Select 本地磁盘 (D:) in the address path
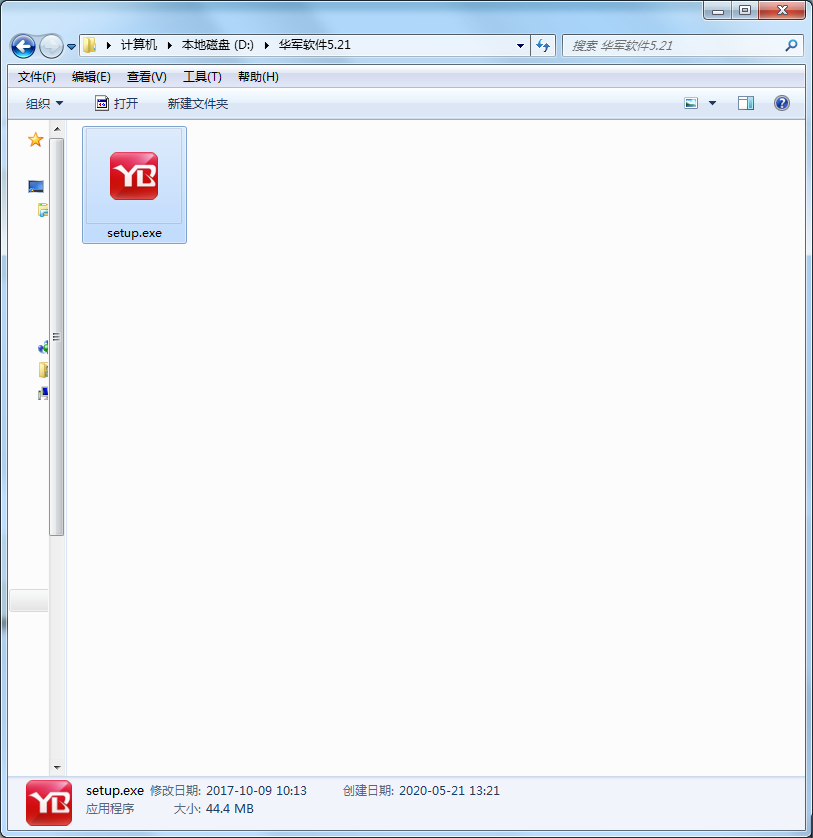Viewport: 813px width, 838px height. [218, 45]
